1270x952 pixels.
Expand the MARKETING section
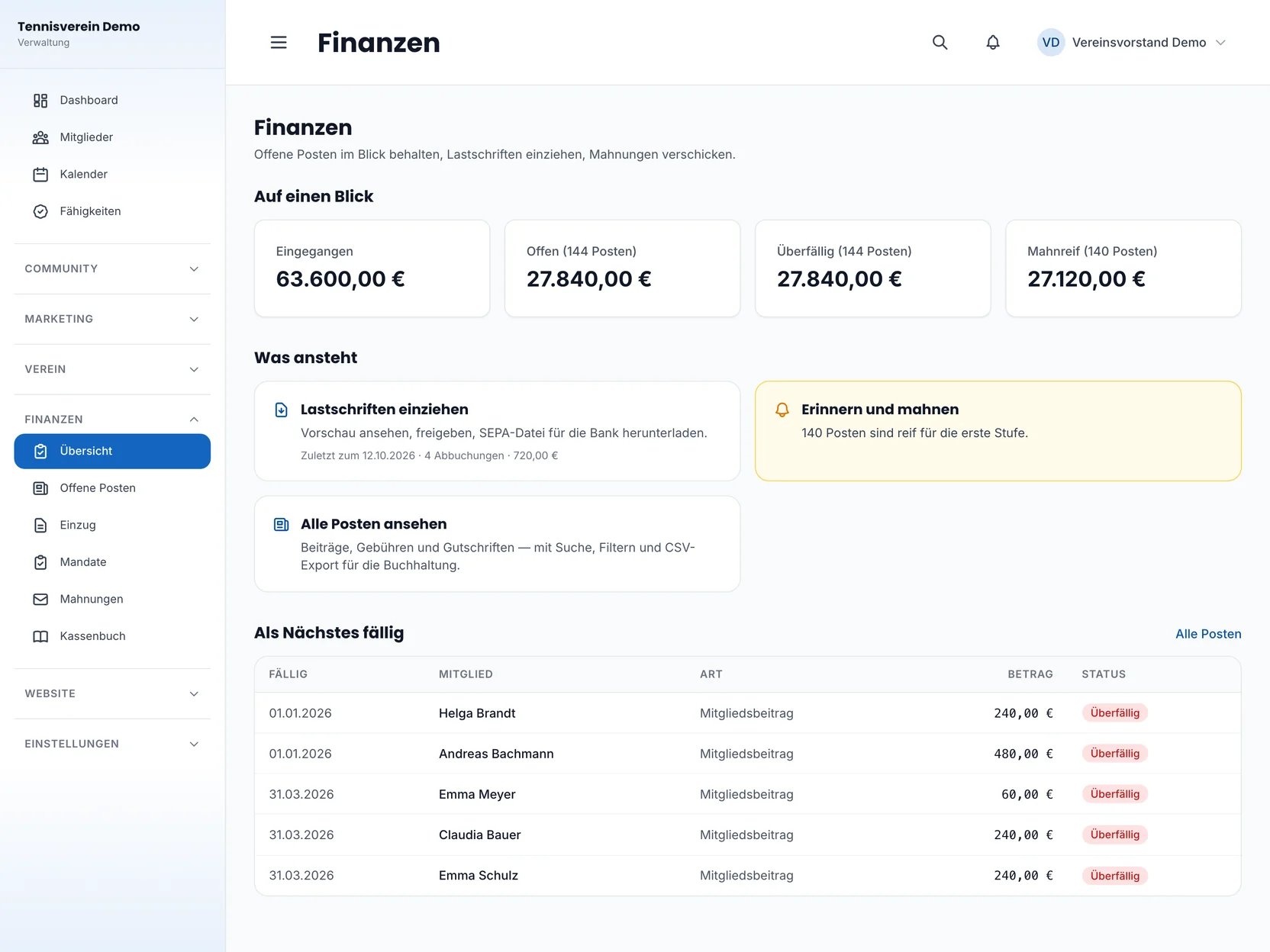click(112, 319)
